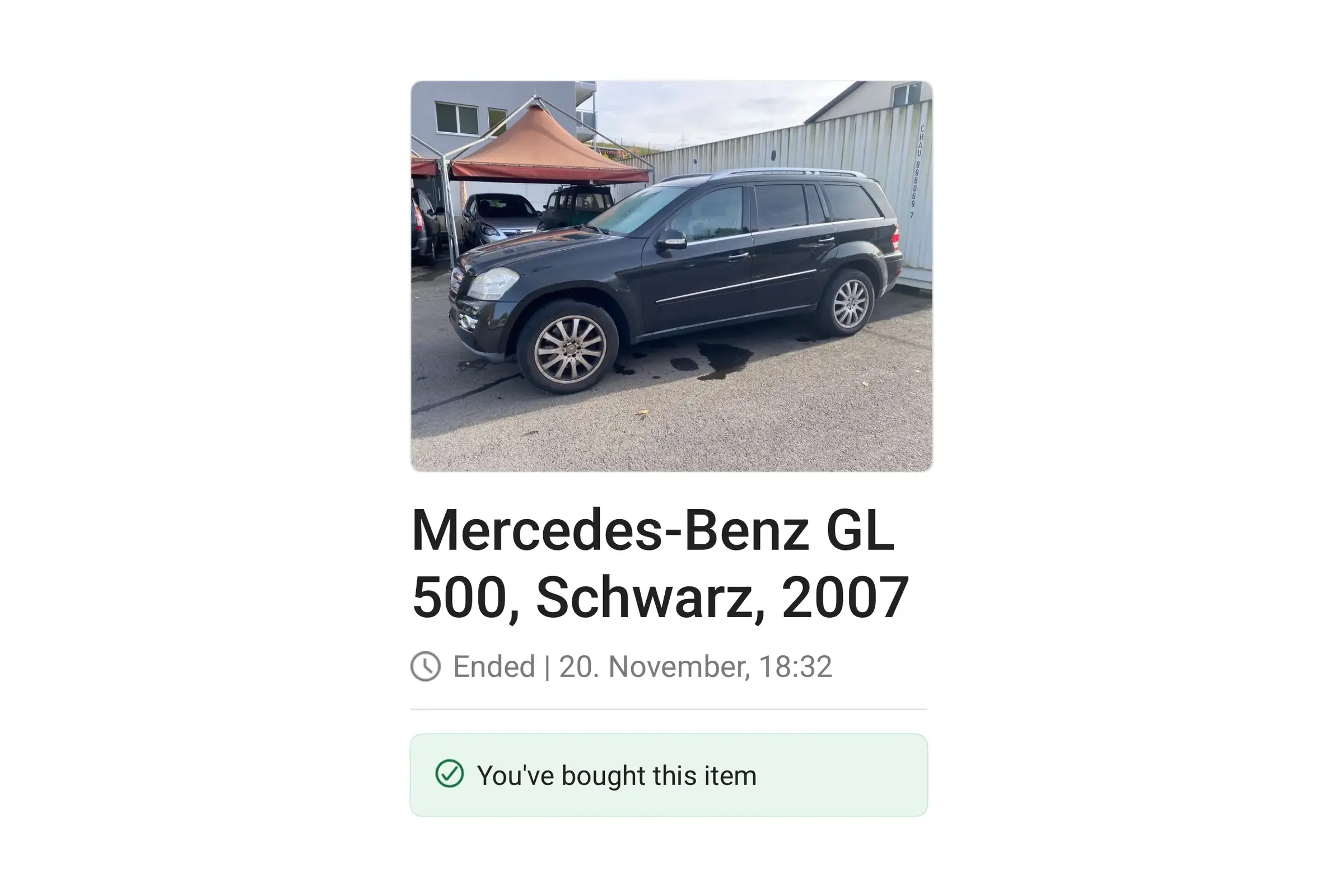
Task: Click the SUV's side mirror in photo
Action: tap(671, 239)
